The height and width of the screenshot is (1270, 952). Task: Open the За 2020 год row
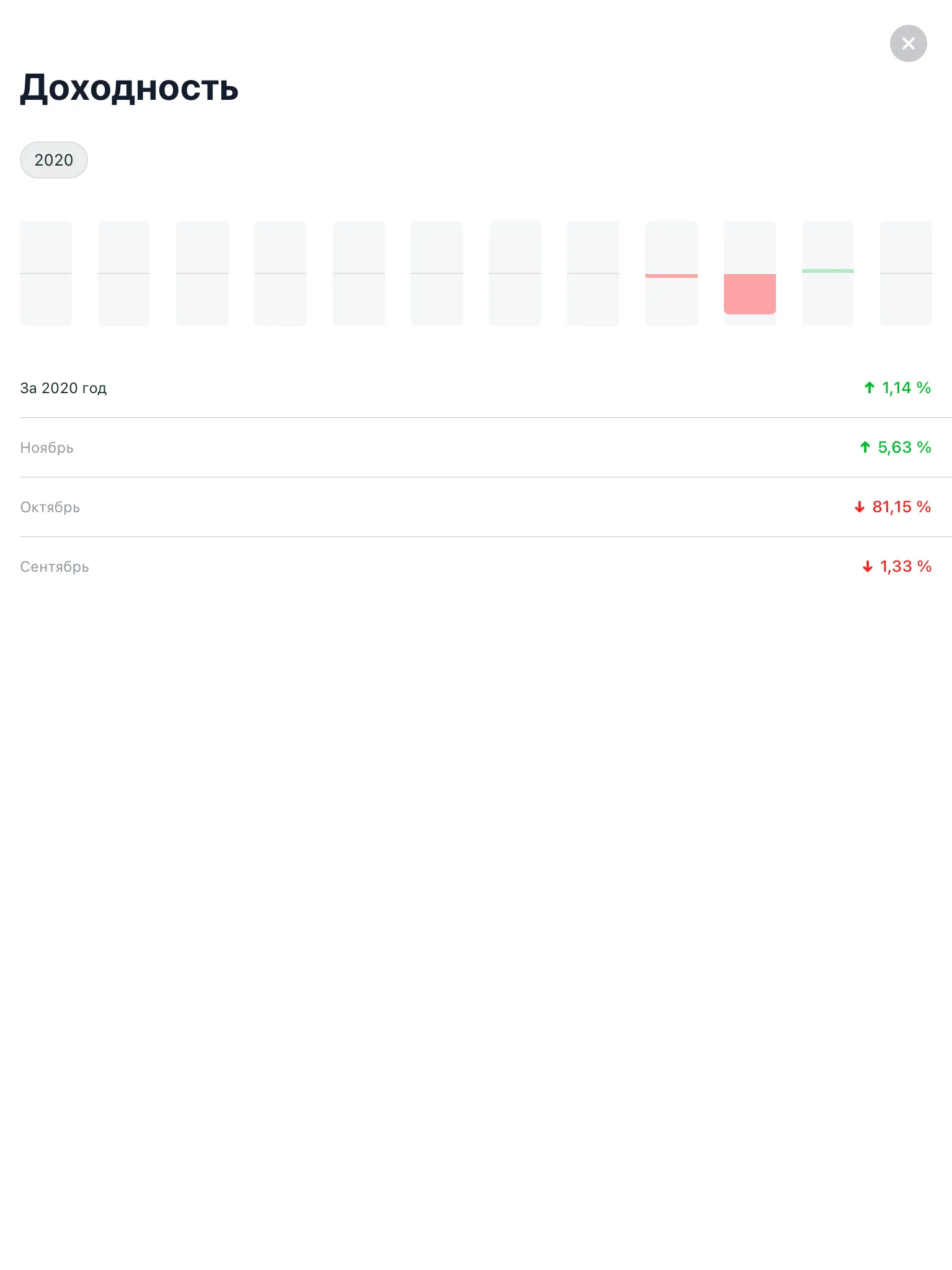[x=476, y=388]
